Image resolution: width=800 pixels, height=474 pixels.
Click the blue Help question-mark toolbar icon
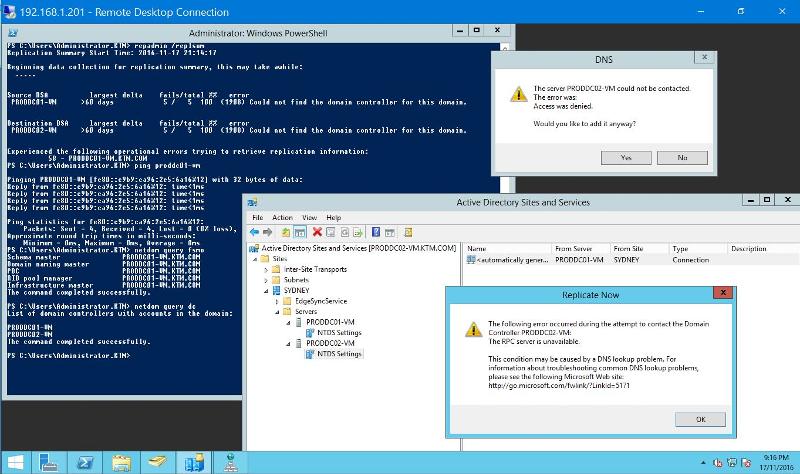tap(376, 232)
